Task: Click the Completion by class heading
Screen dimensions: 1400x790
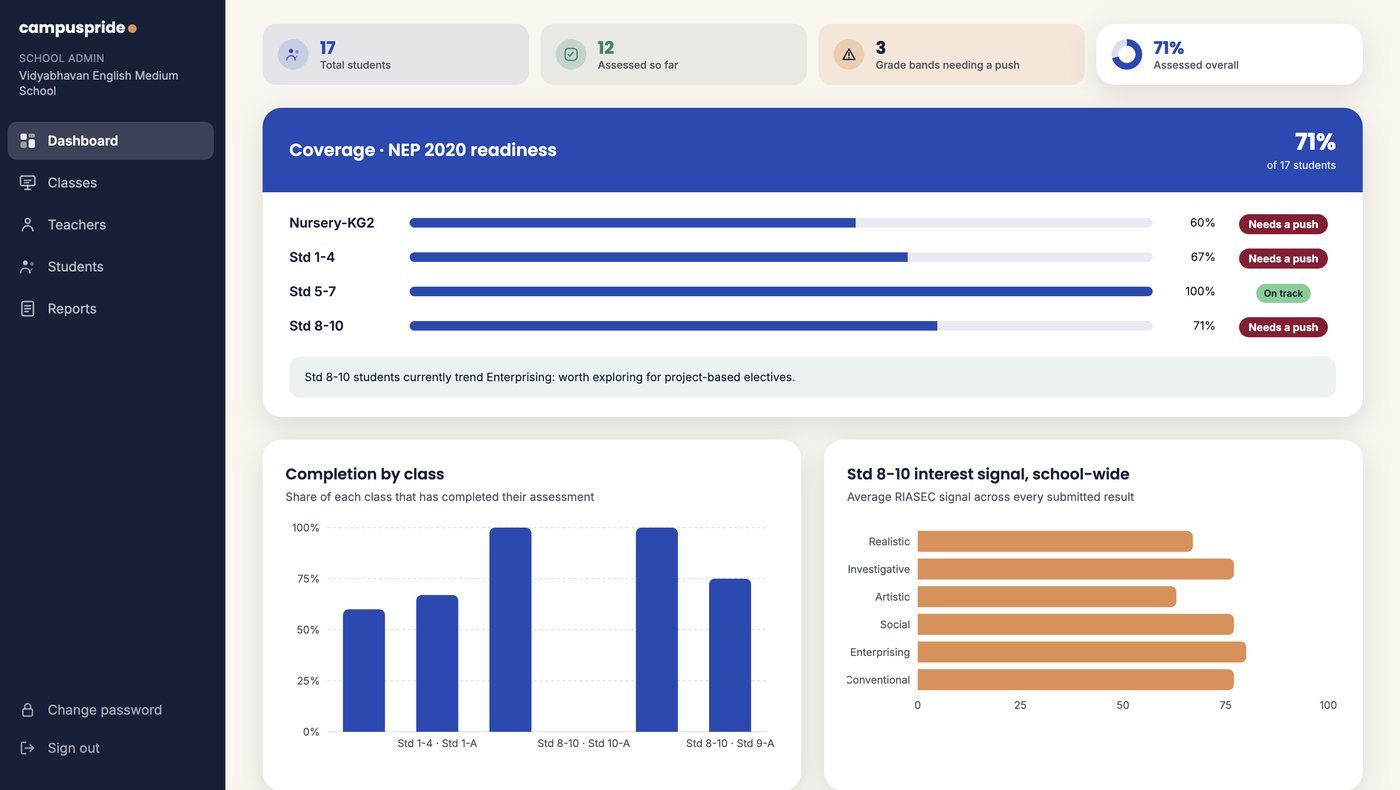Action: tap(365, 474)
